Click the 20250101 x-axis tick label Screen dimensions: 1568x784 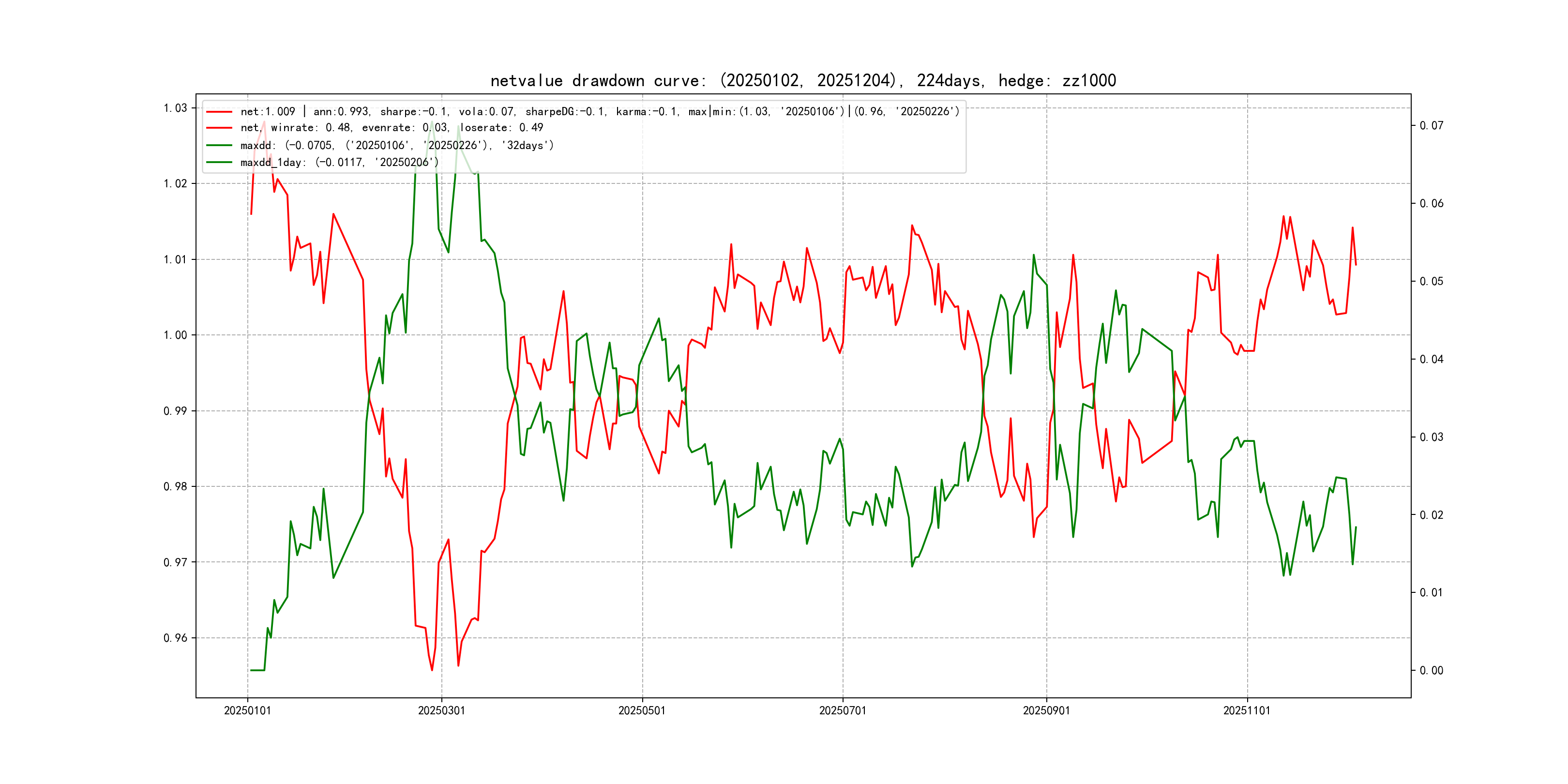pyautogui.click(x=247, y=710)
